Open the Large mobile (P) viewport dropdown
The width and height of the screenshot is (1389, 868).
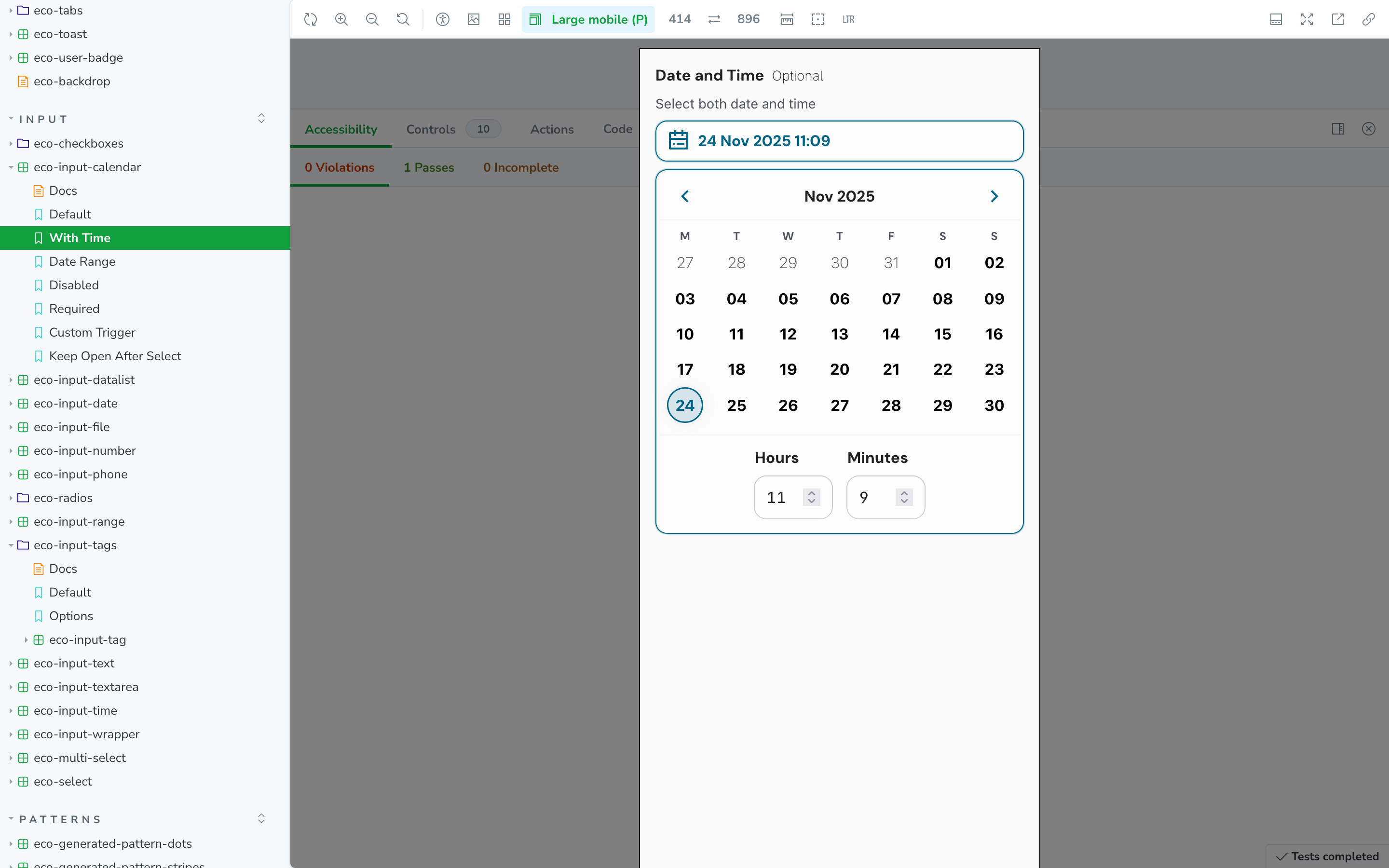coord(588,19)
